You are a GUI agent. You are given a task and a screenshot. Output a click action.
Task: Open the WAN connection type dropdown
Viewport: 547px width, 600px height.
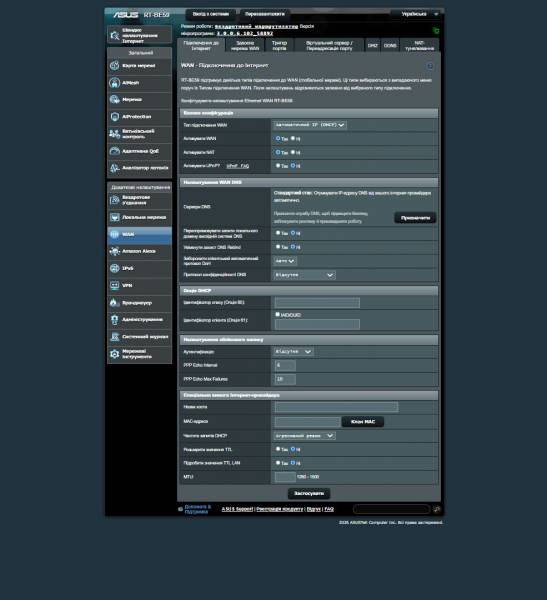coord(310,125)
